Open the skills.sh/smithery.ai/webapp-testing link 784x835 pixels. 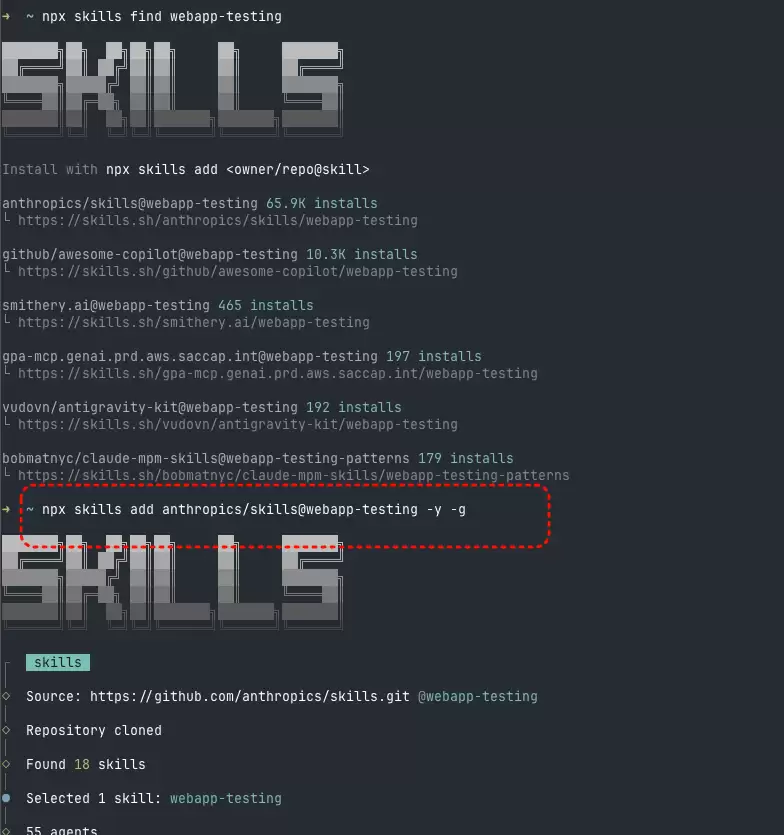coord(194,323)
